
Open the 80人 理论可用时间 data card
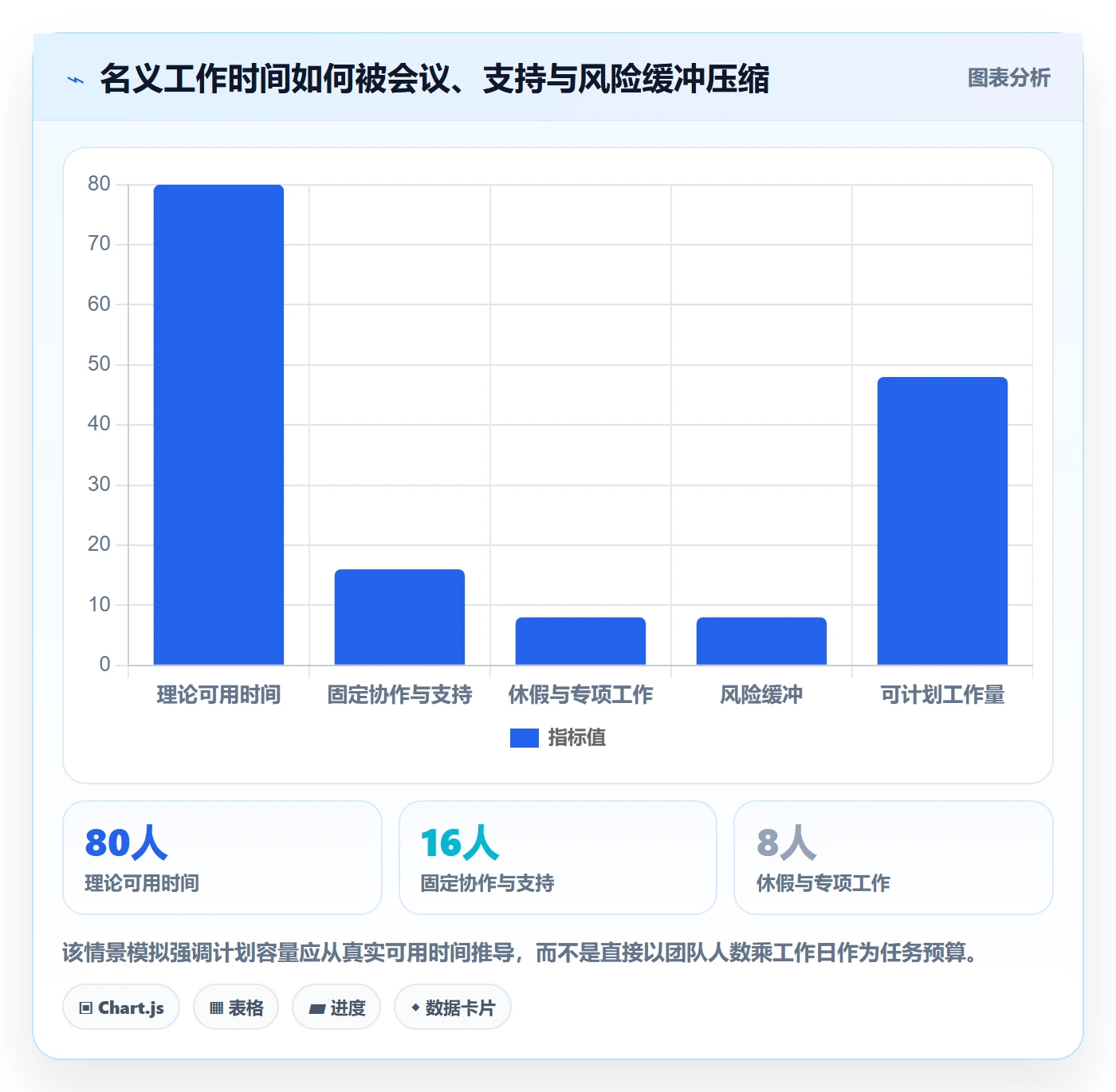(222, 858)
